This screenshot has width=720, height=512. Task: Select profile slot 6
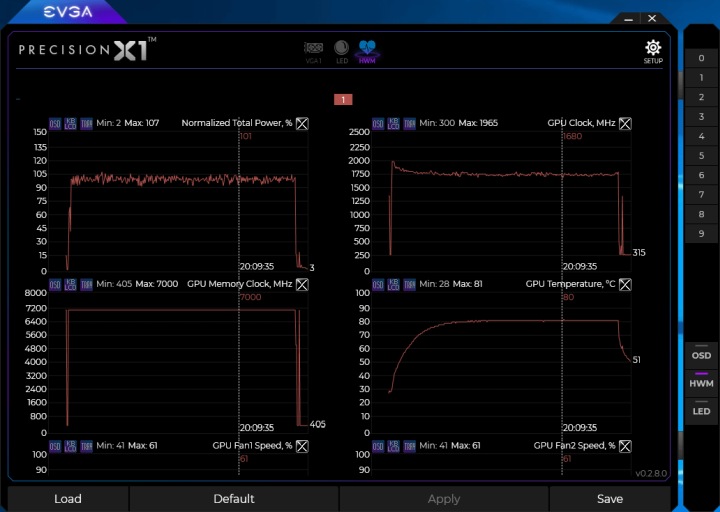[x=701, y=175]
